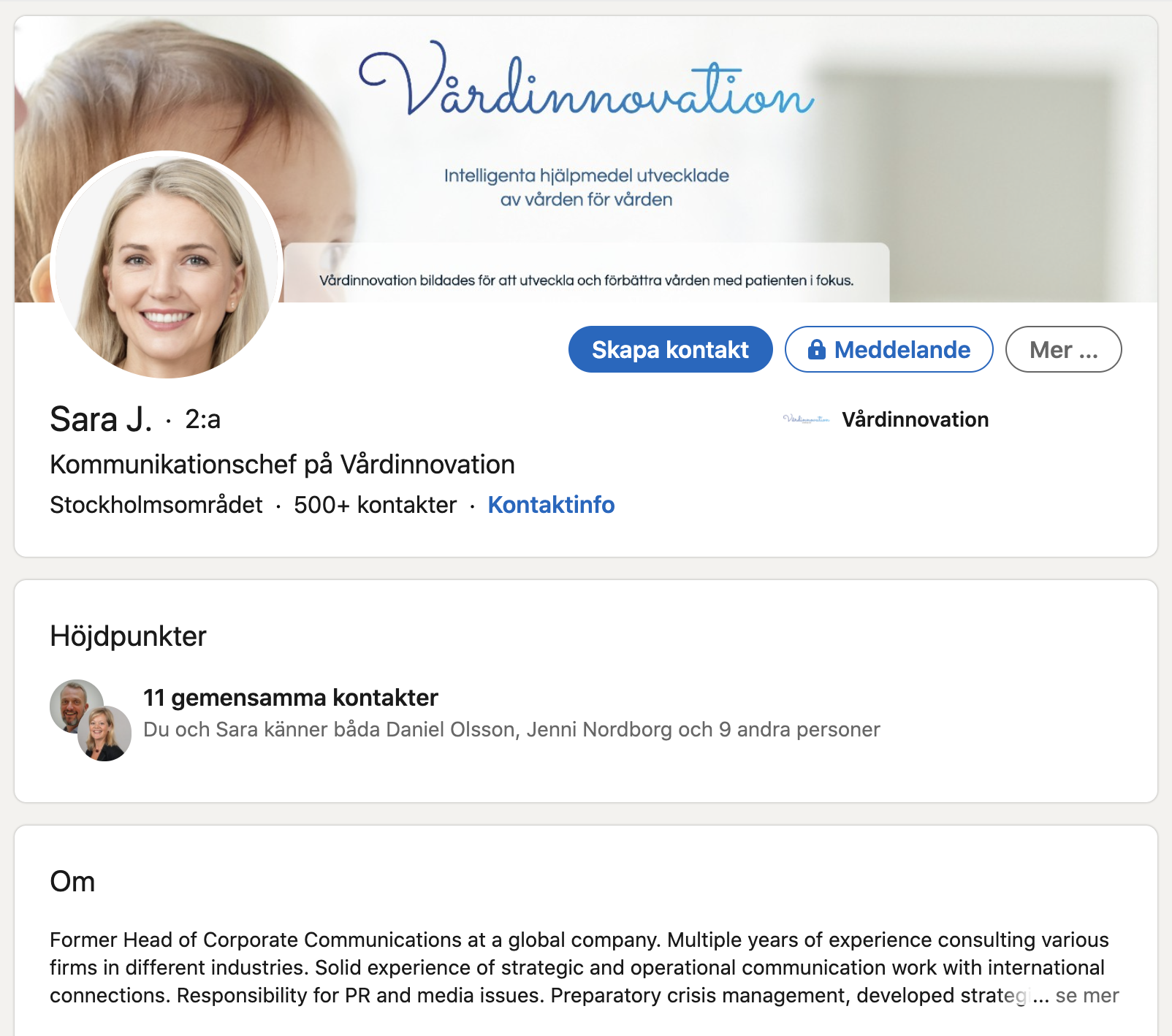Click the Vårdinnovation company logo icon

(x=807, y=419)
